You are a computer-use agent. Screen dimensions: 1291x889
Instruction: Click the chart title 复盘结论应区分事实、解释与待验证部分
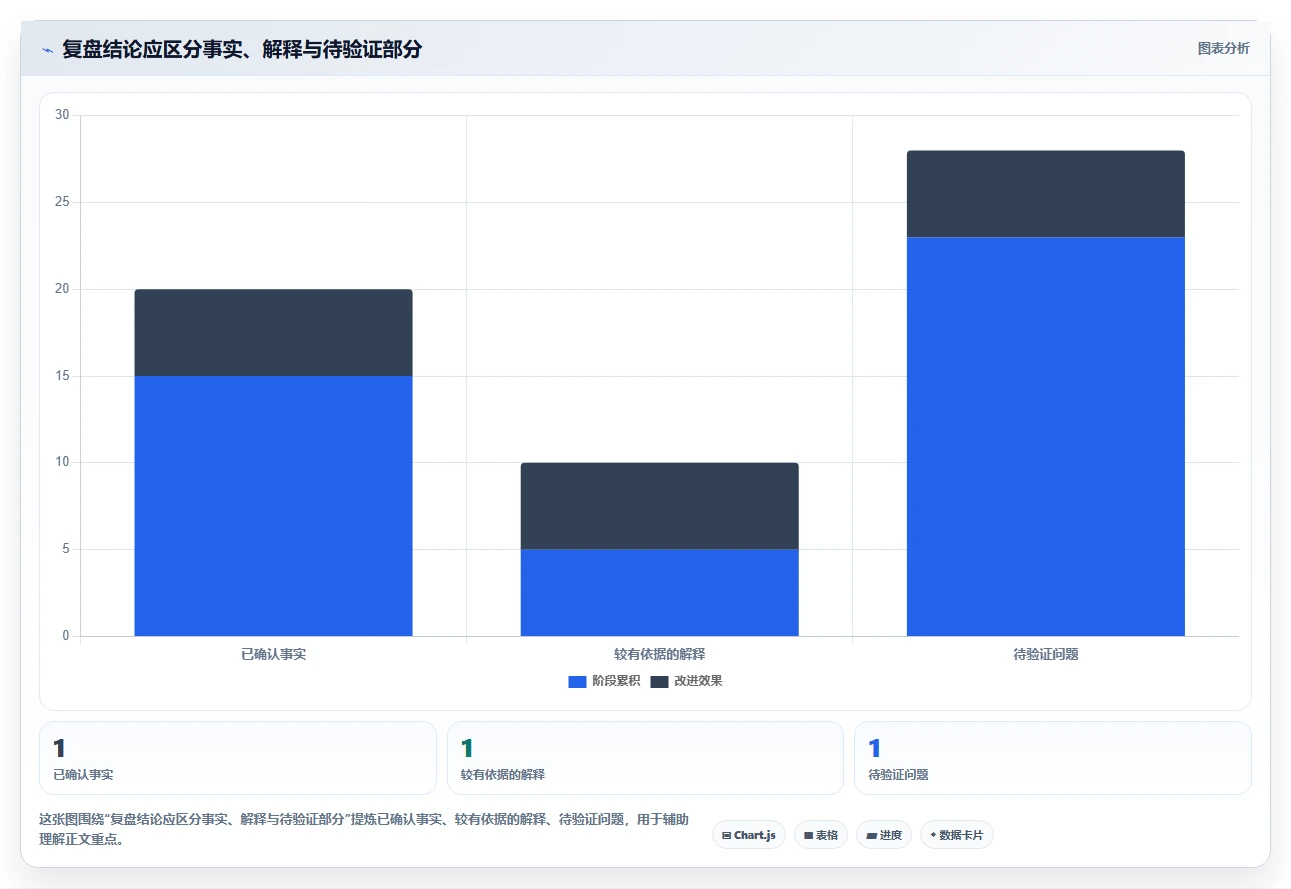242,49
